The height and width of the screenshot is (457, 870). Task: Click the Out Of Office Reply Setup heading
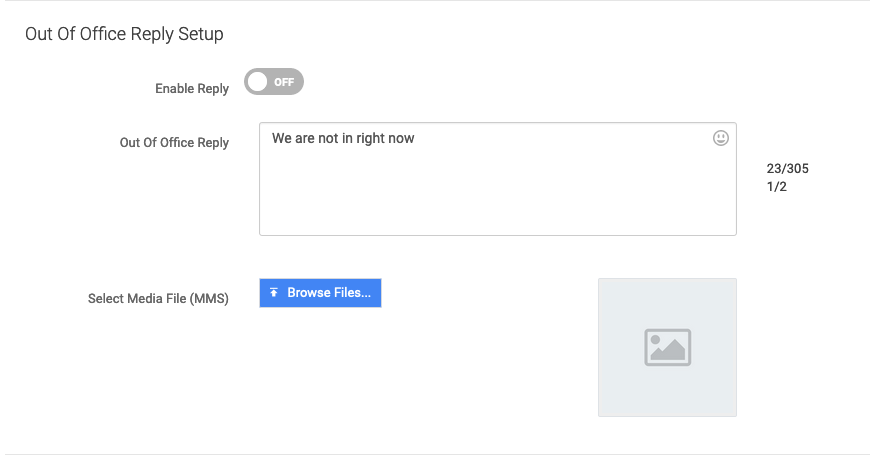124,34
